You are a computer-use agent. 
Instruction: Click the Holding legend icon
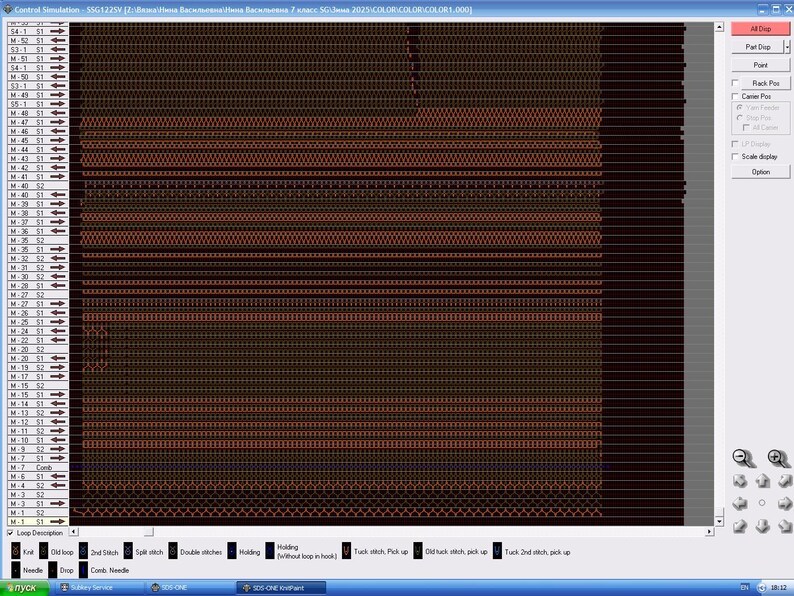coord(231,551)
